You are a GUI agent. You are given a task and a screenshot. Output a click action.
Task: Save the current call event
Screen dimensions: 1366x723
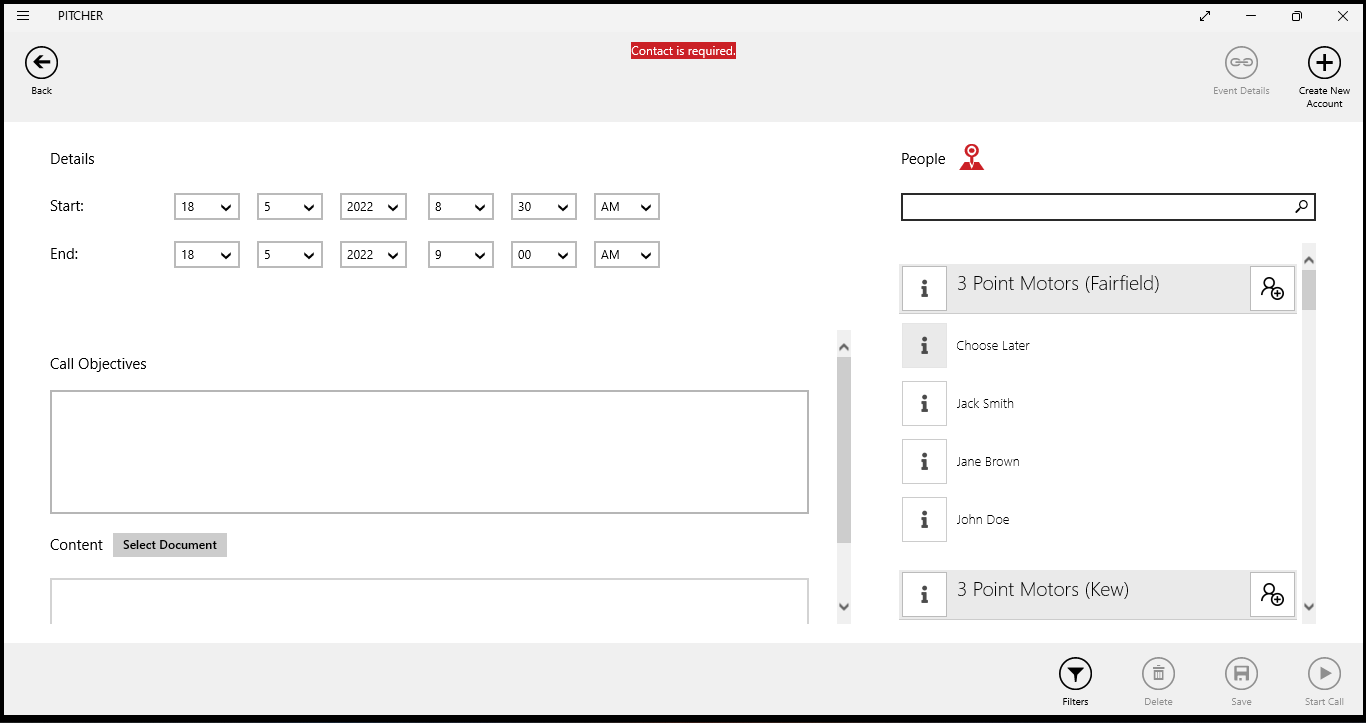coord(1241,675)
